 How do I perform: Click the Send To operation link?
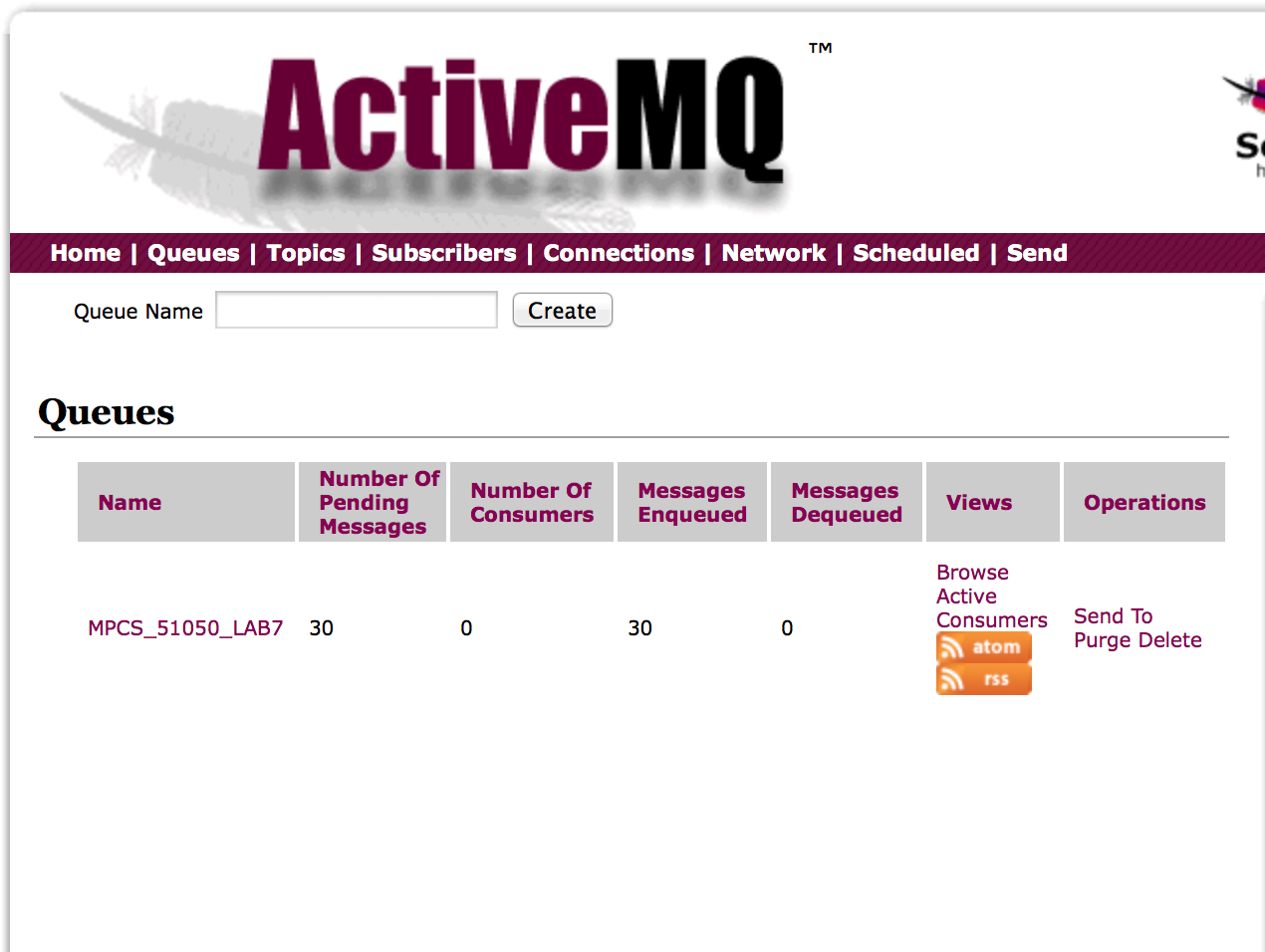(x=1113, y=616)
